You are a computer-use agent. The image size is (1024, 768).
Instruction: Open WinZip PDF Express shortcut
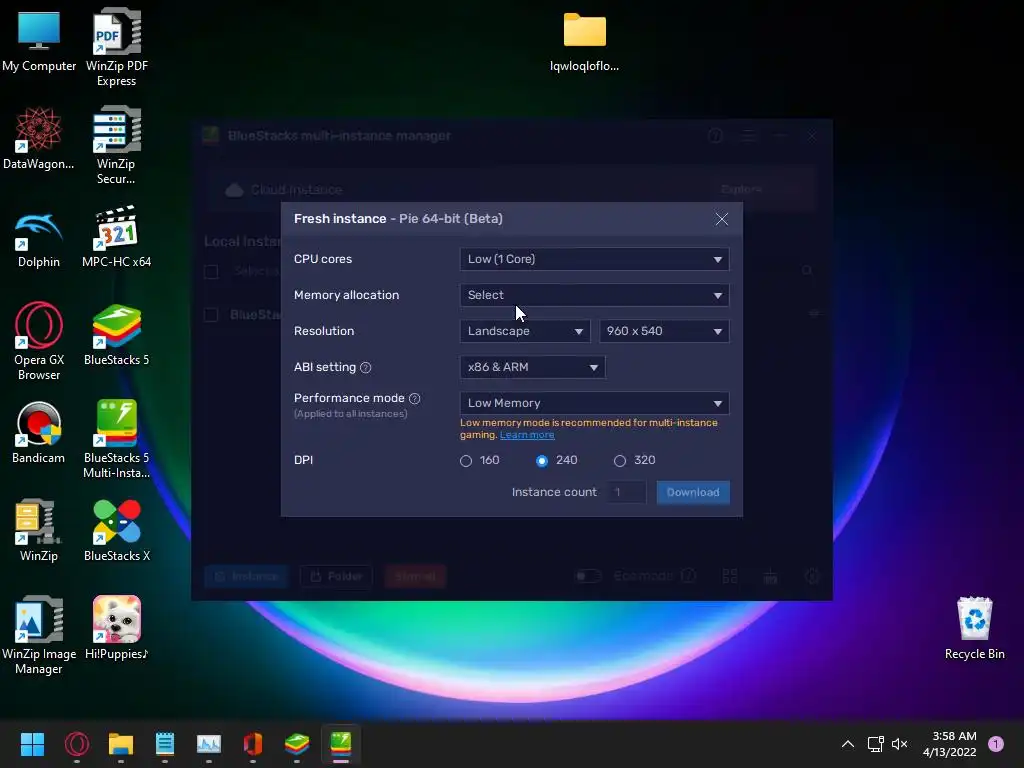coord(116,47)
